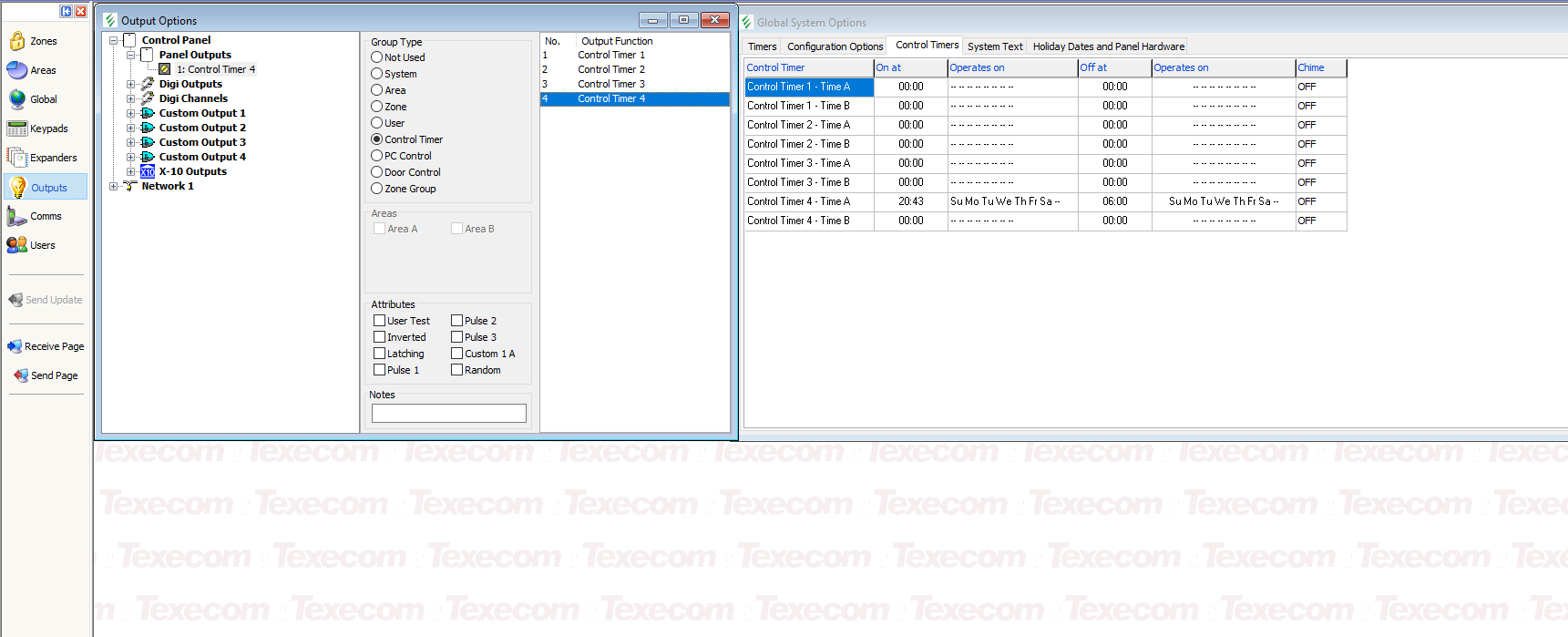Click the Notes text field
The image size is (1568, 637).
point(448,413)
